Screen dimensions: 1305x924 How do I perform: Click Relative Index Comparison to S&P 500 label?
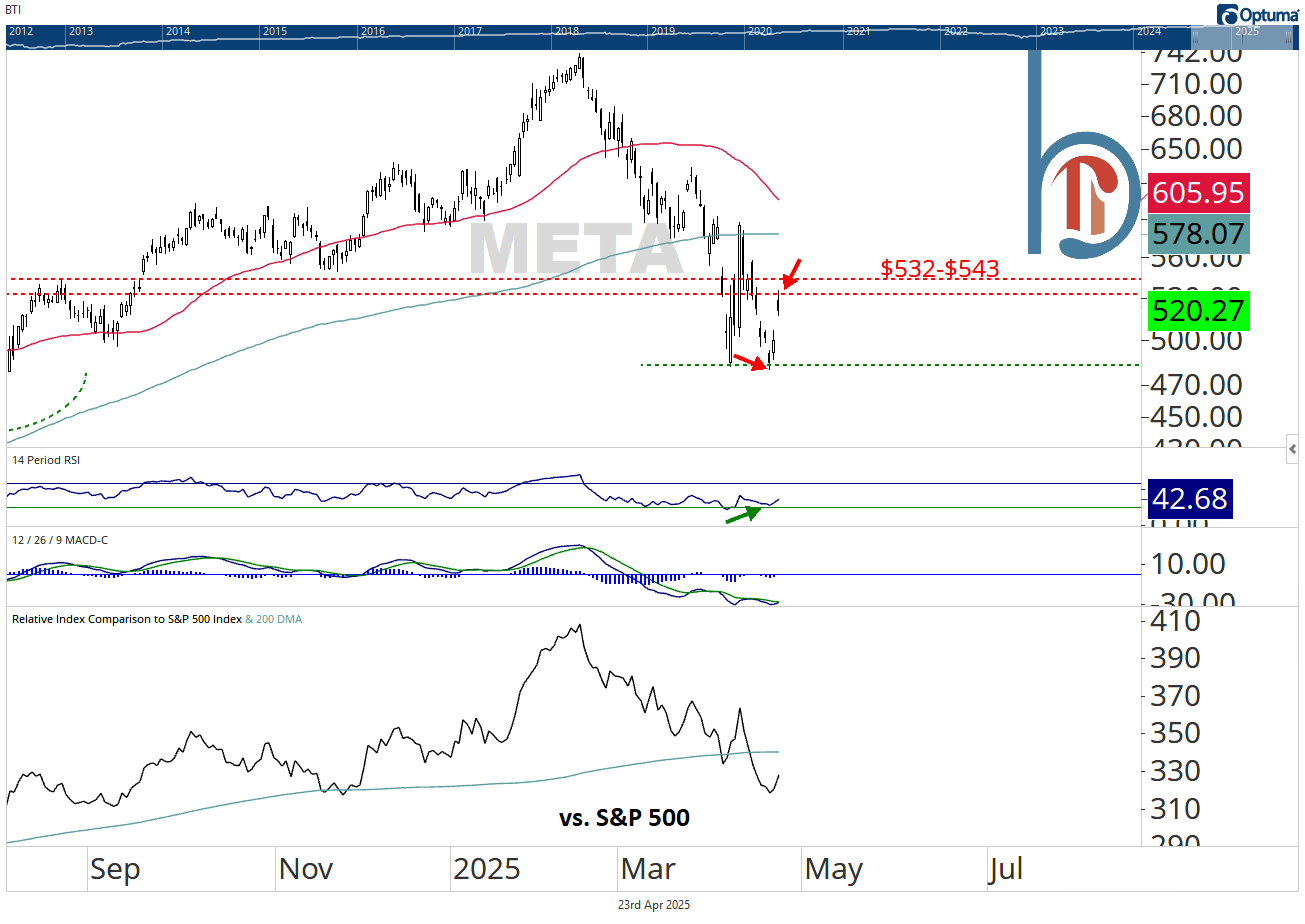126,619
